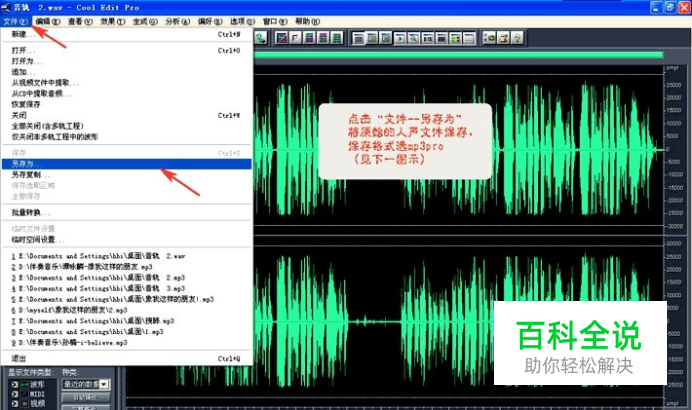
Task: Choose 全部关闭(含多轨工程) menu entry
Action: (127, 126)
